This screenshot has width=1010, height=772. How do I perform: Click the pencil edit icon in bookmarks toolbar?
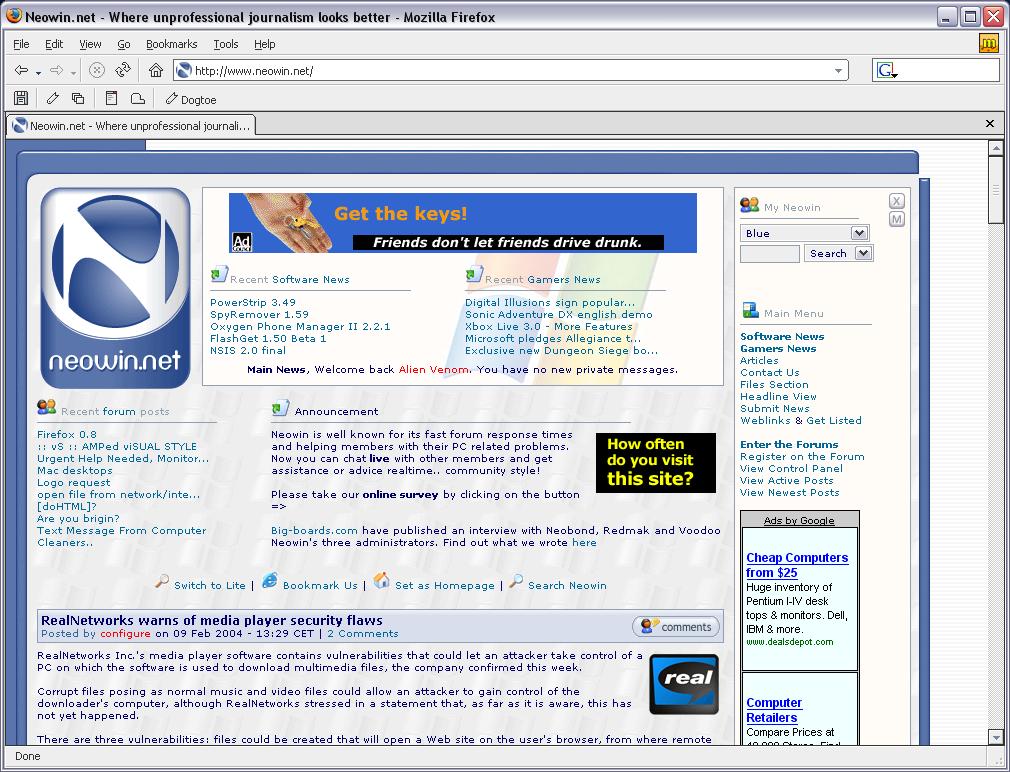53,99
